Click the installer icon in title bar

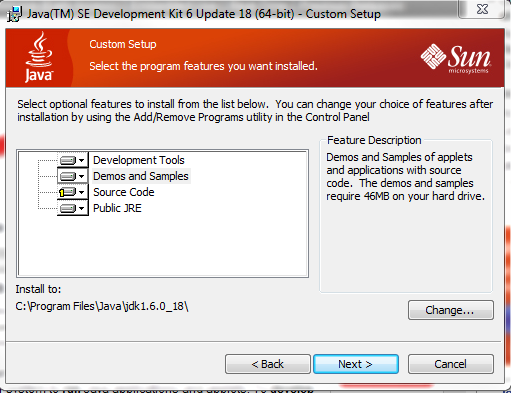(15, 14)
